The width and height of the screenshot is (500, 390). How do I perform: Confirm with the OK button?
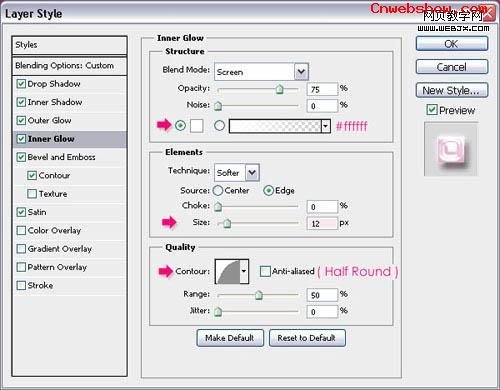tap(452, 44)
